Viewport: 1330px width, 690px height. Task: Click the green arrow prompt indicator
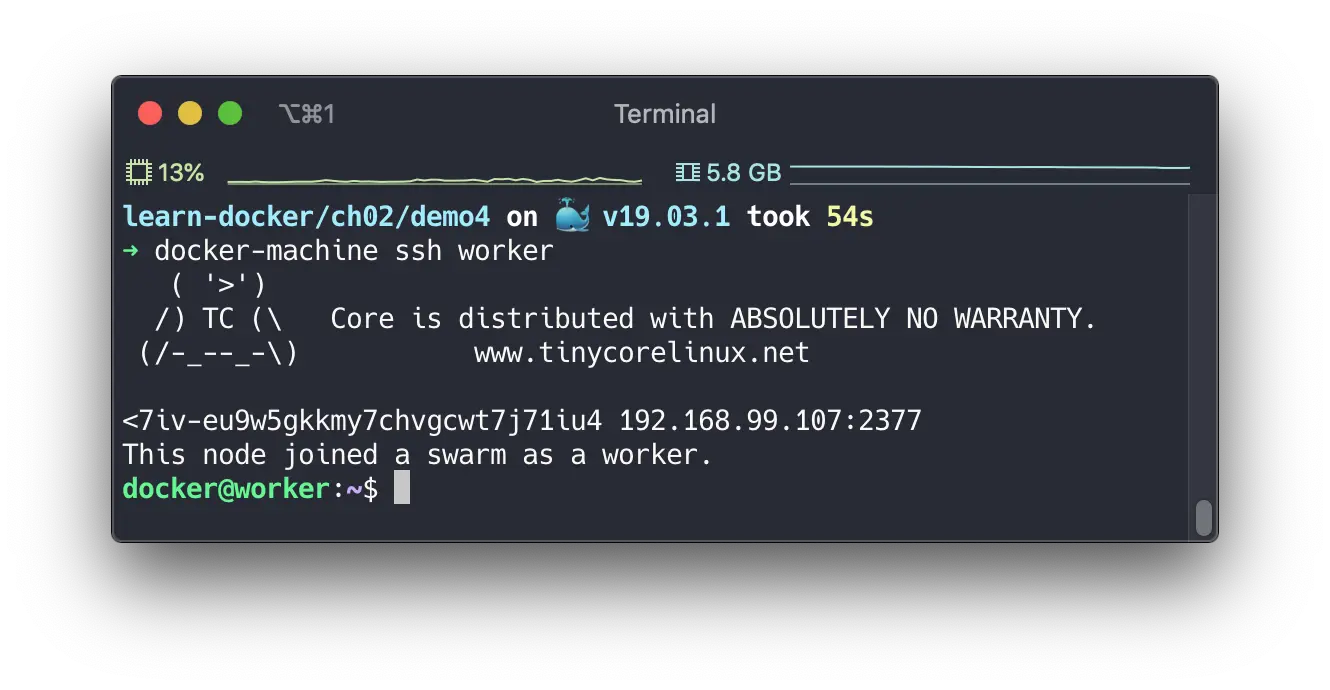pos(130,251)
